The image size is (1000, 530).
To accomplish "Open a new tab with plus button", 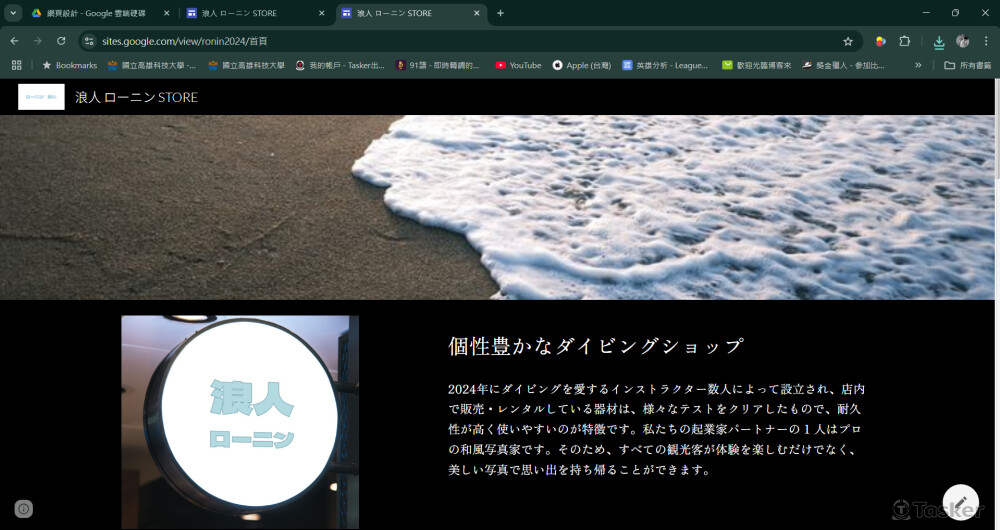I will pyautogui.click(x=500, y=13).
